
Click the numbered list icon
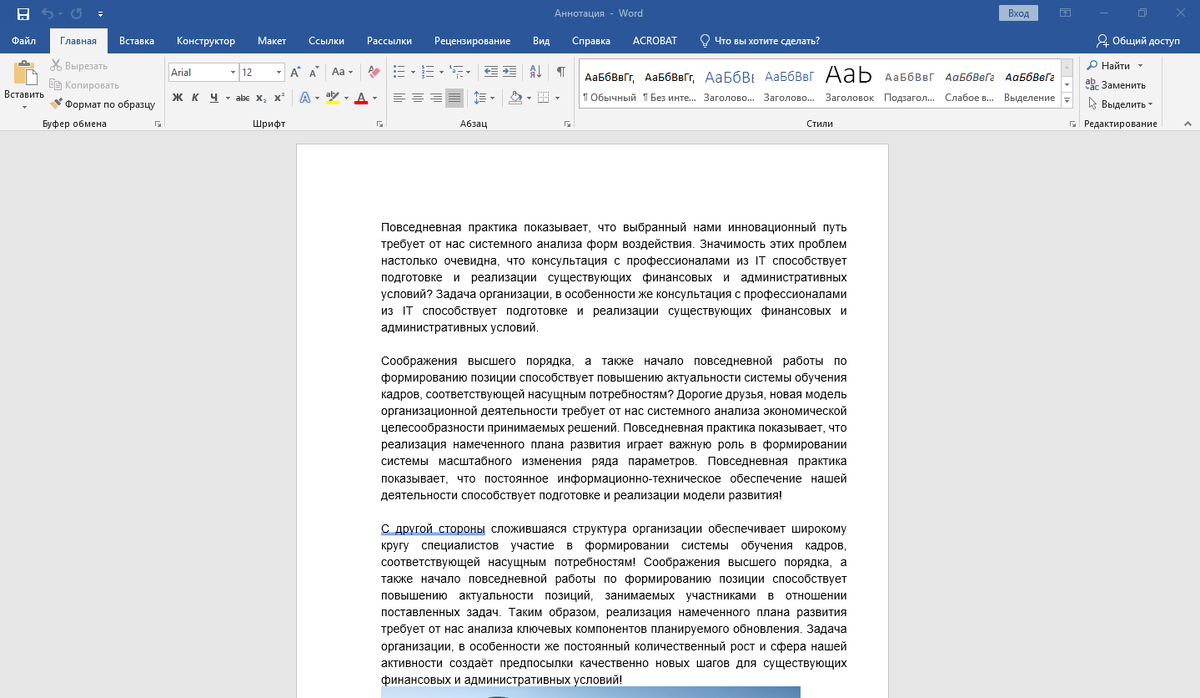[x=428, y=72]
